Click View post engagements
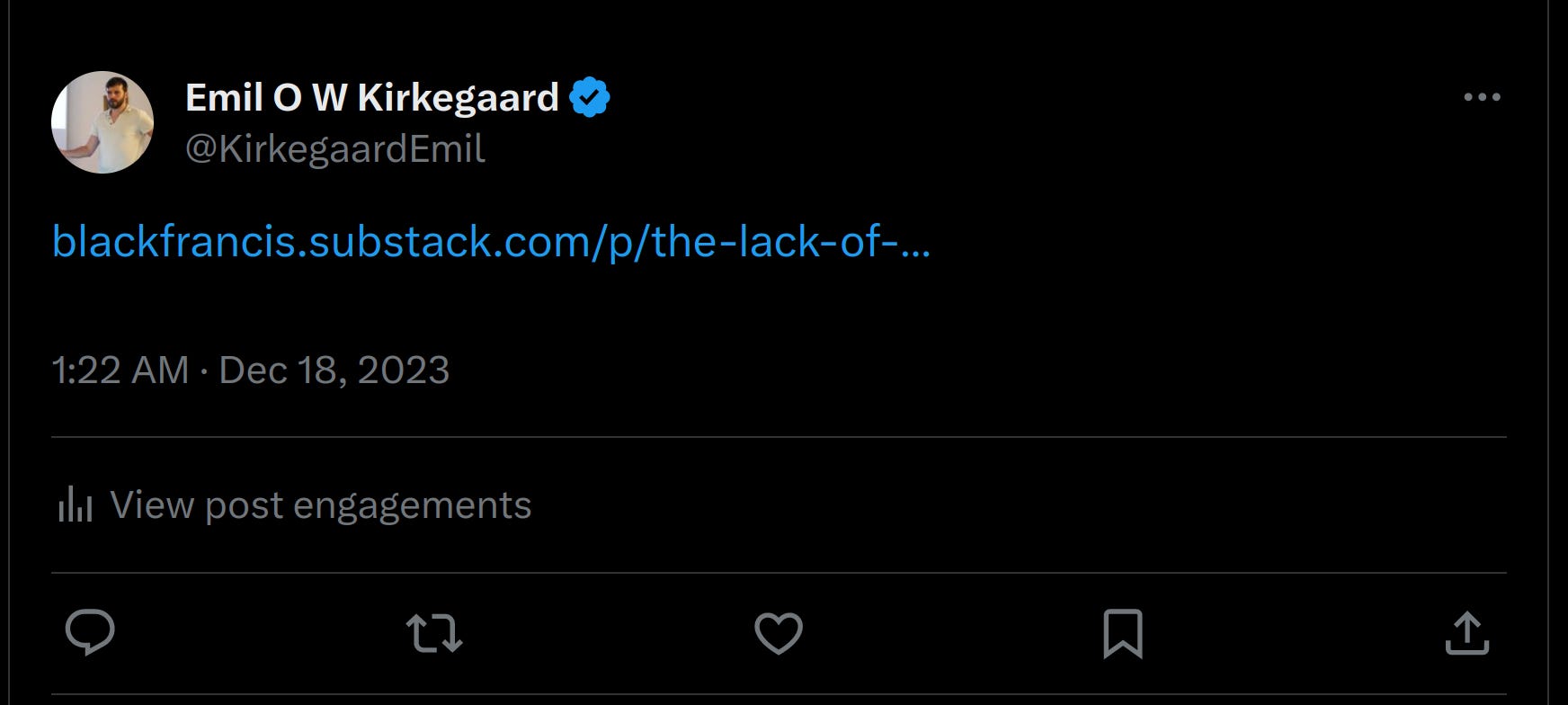Image resolution: width=1568 pixels, height=705 pixels. (x=319, y=505)
